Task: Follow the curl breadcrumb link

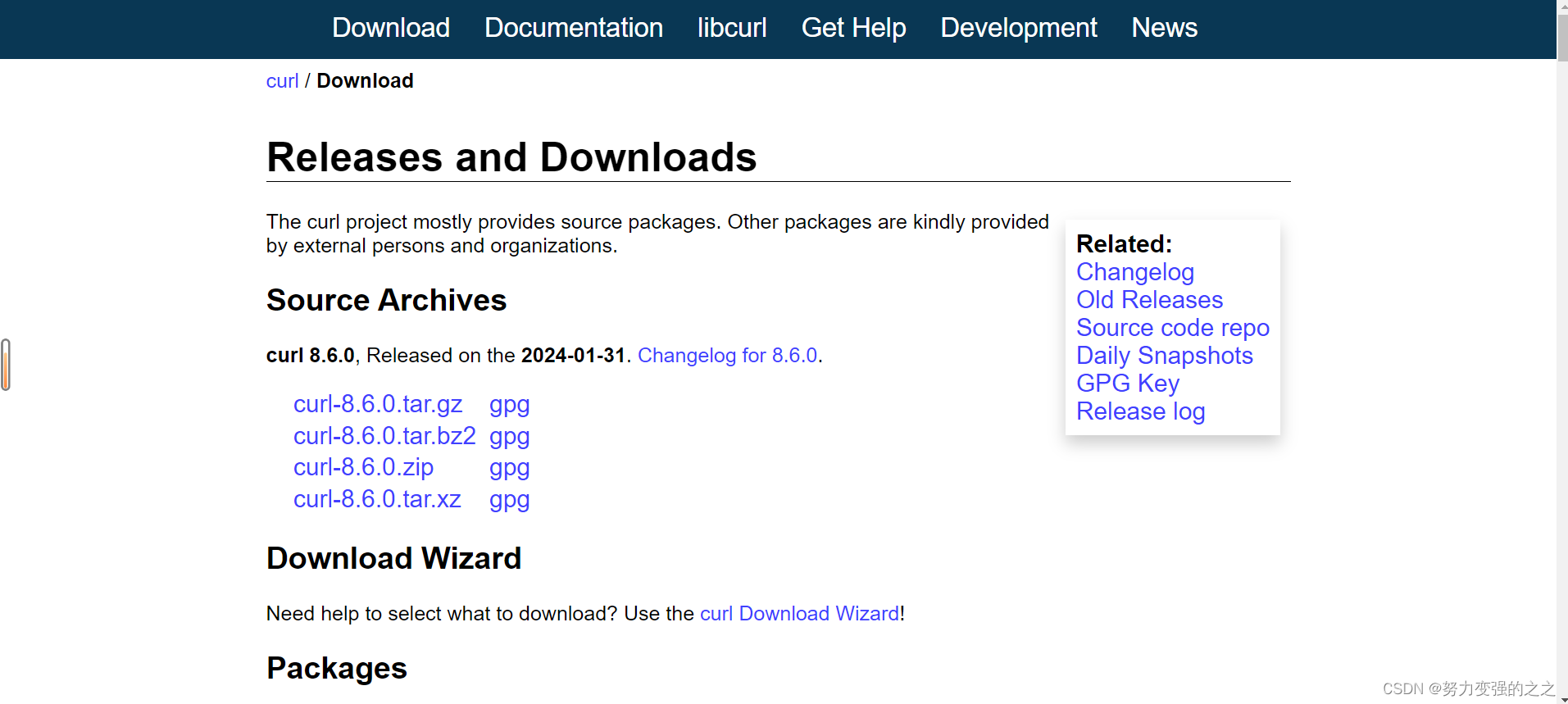Action: [282, 81]
